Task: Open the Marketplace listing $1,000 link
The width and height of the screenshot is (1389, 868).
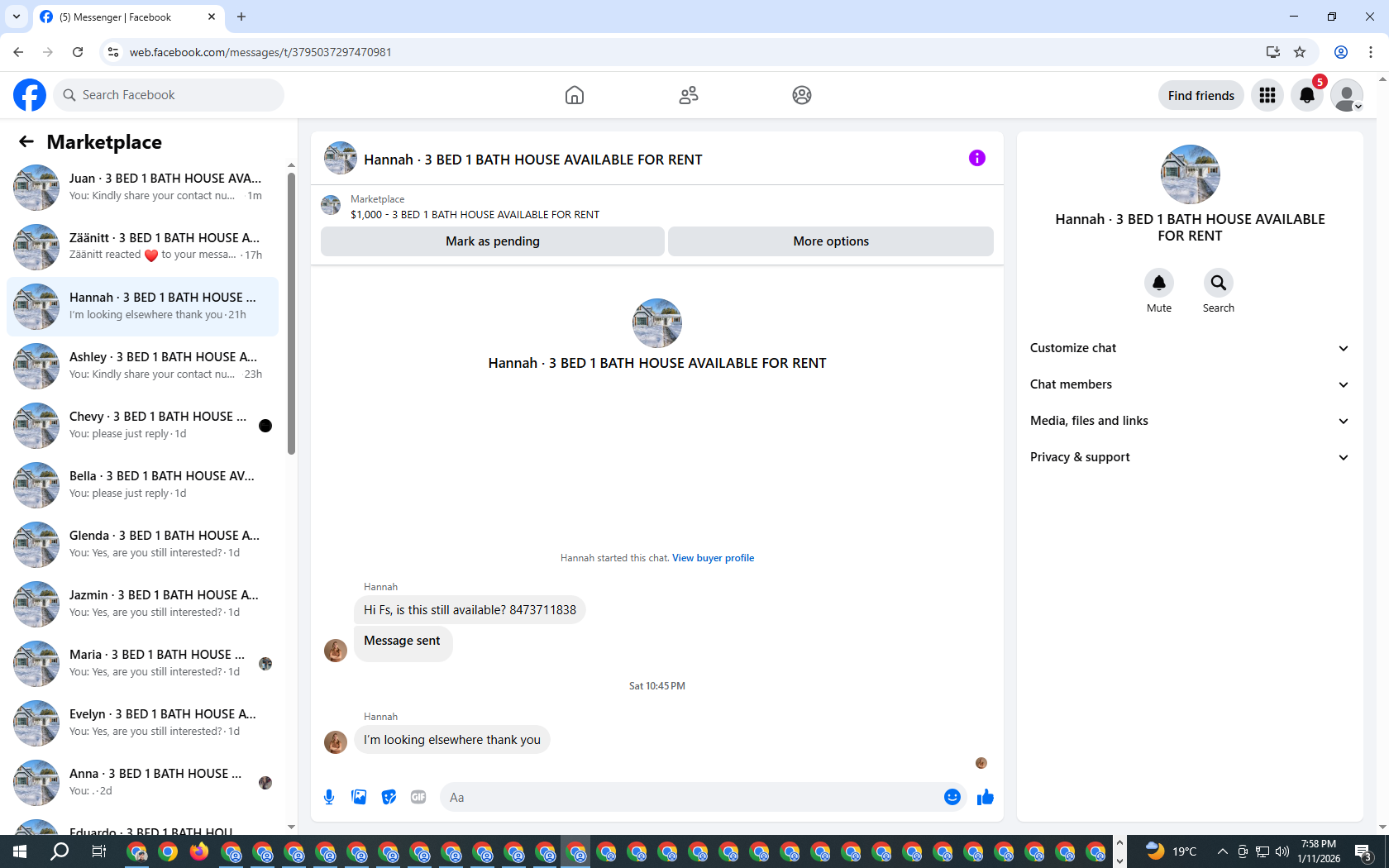Action: point(475,215)
